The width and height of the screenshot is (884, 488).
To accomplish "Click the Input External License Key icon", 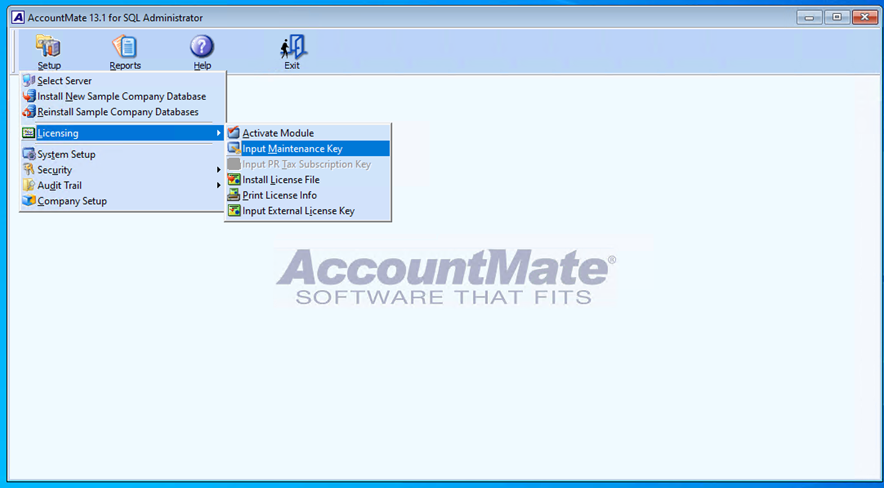I will click(x=234, y=211).
